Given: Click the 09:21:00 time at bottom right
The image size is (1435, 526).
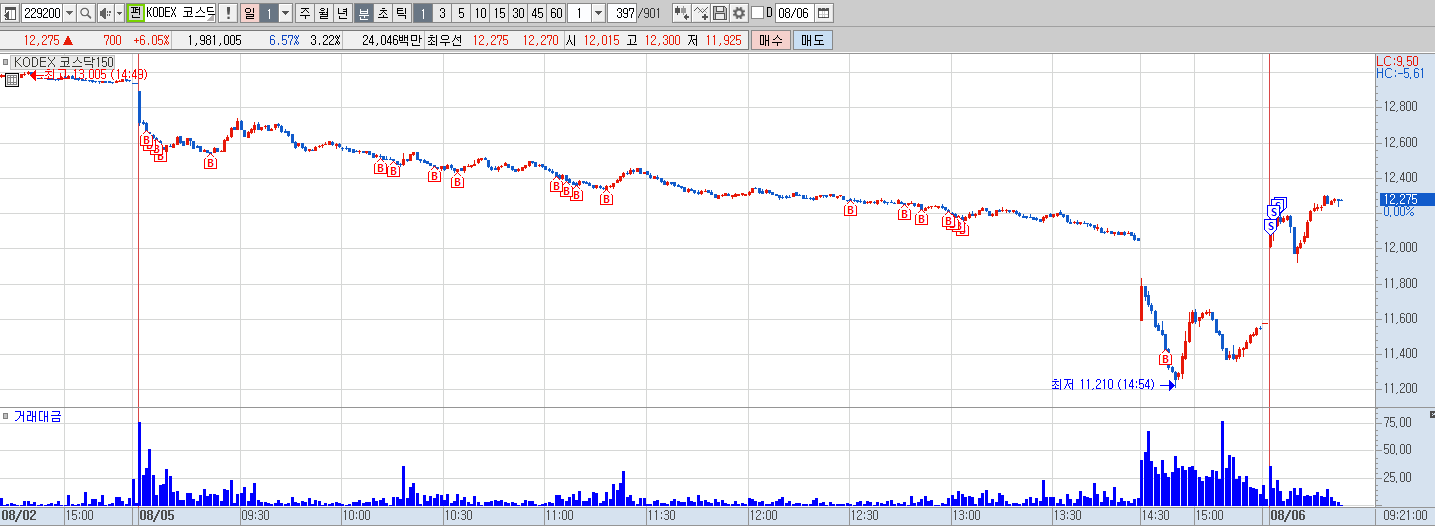Looking at the screenshot, I should 1405,516.
